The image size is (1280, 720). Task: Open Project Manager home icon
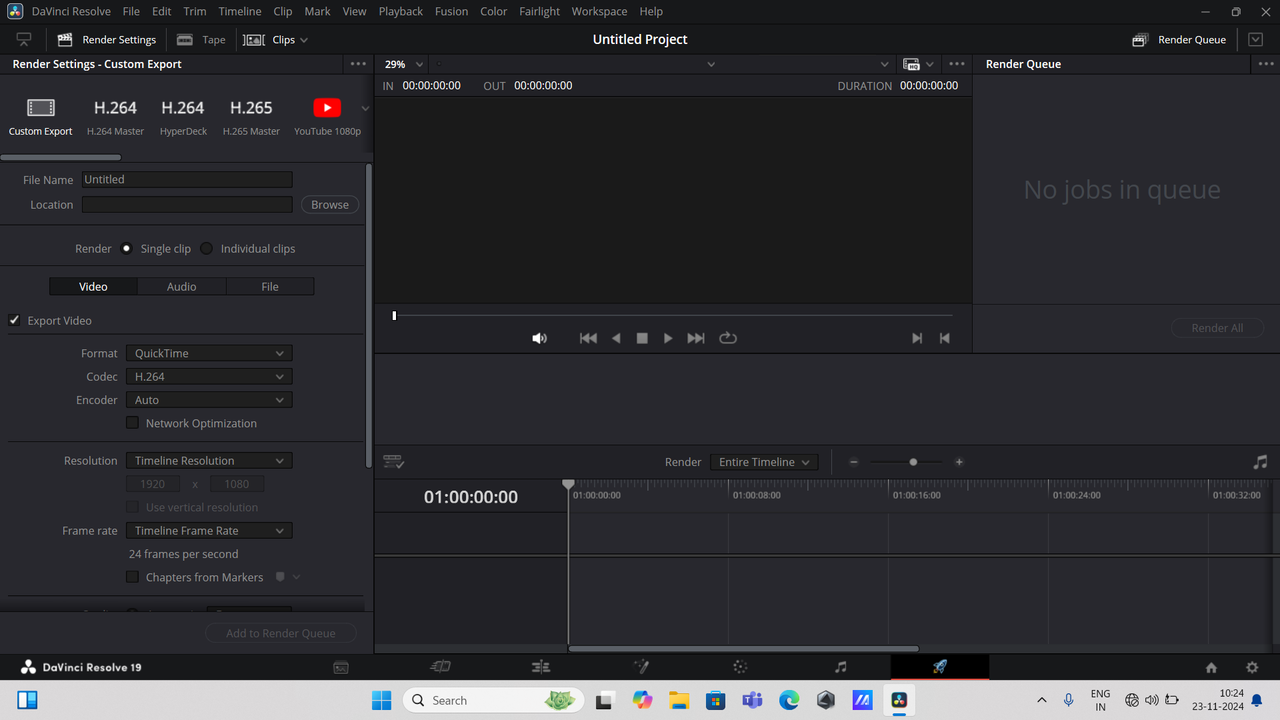click(1211, 668)
